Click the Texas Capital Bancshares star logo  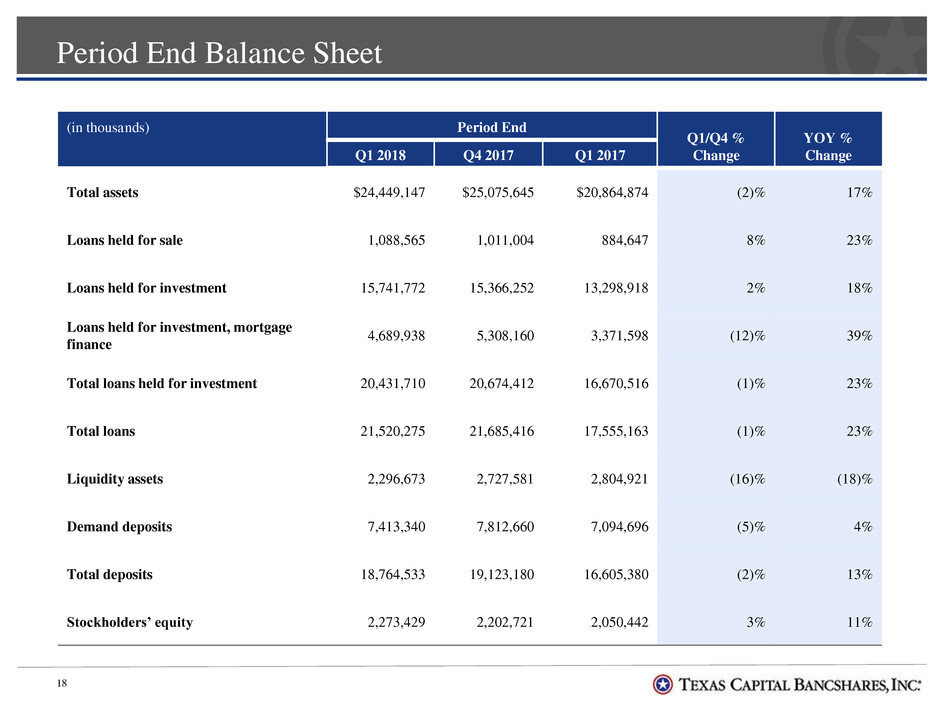click(x=662, y=684)
